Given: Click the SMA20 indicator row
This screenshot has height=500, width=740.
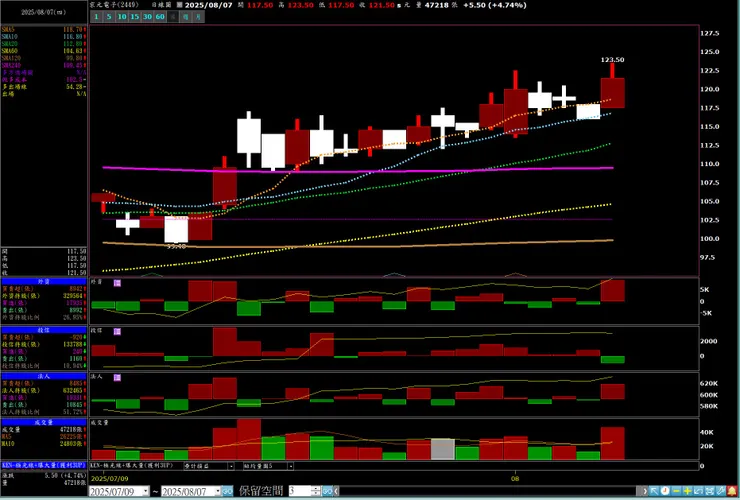Looking at the screenshot, I should click(44, 44).
